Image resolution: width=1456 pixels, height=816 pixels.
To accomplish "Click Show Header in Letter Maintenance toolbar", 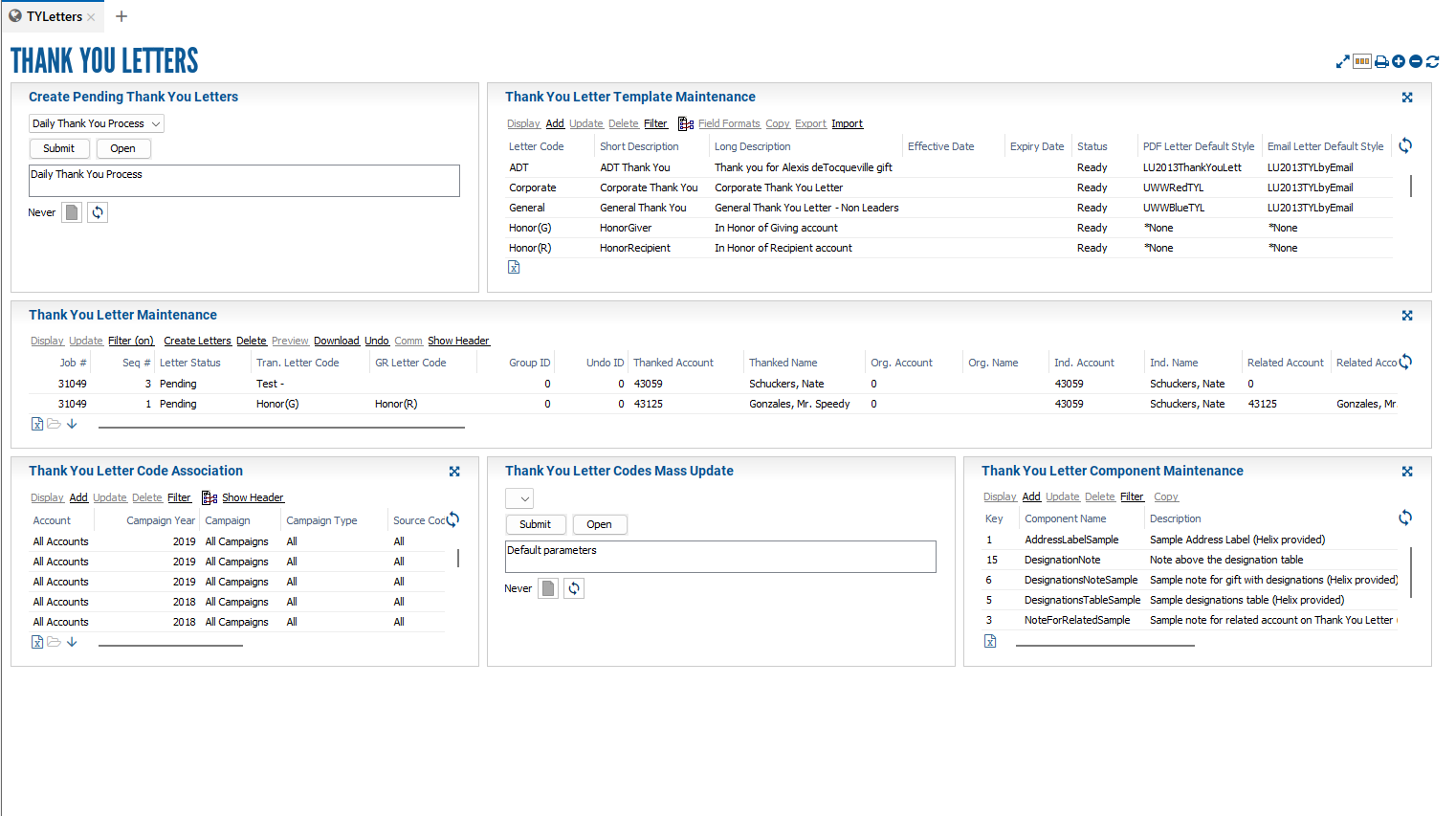I will pyautogui.click(x=459, y=341).
